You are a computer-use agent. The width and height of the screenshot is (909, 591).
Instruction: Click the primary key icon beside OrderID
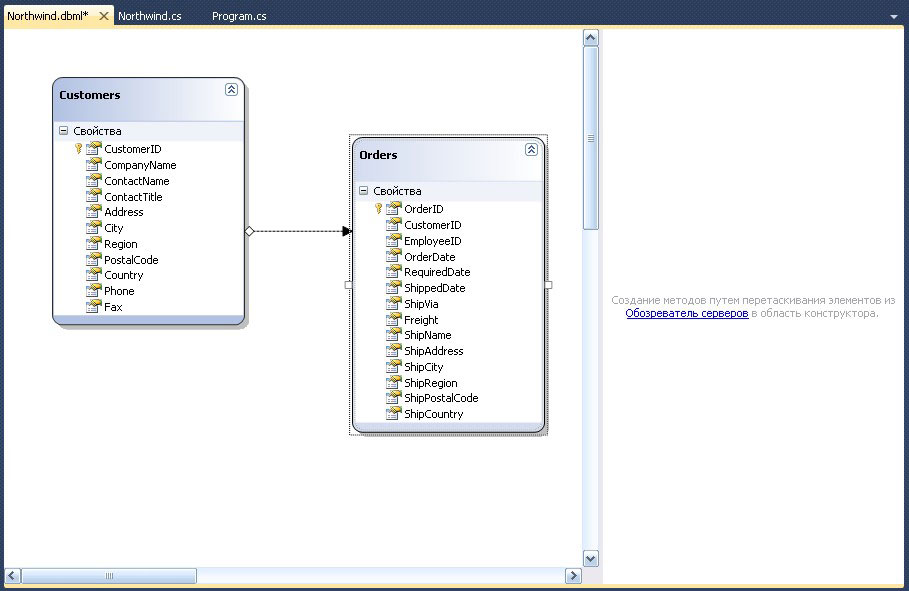[379, 208]
